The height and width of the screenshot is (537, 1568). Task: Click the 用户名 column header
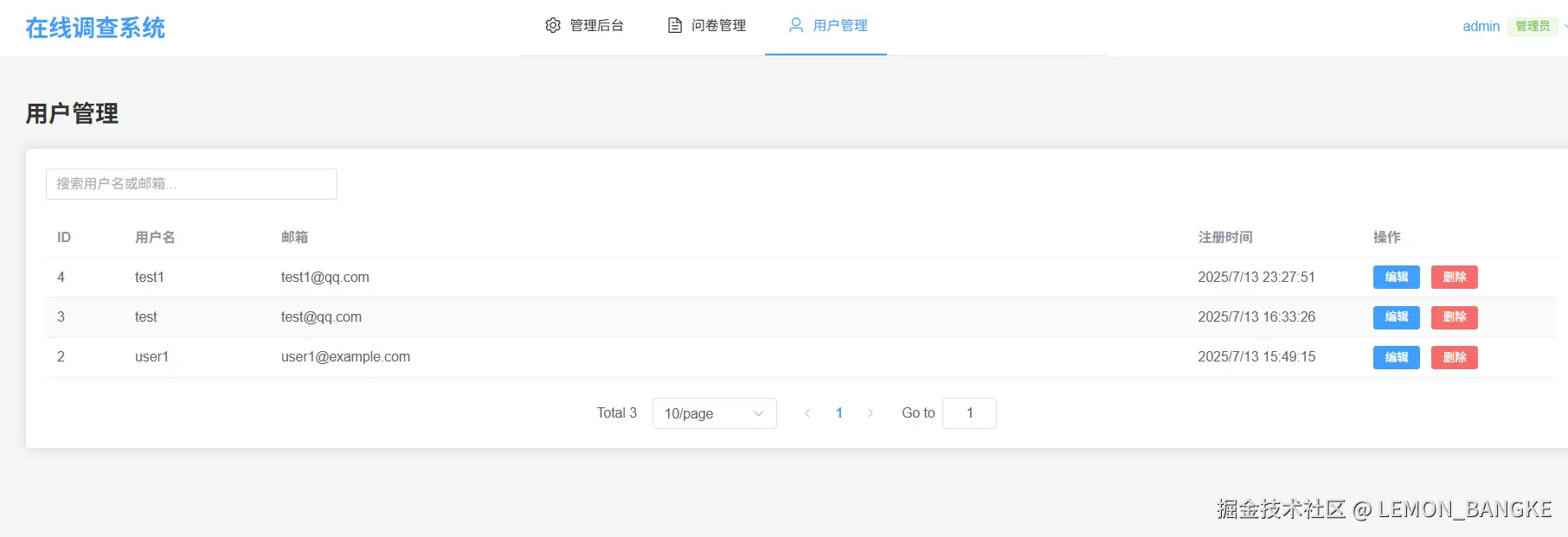[155, 237]
